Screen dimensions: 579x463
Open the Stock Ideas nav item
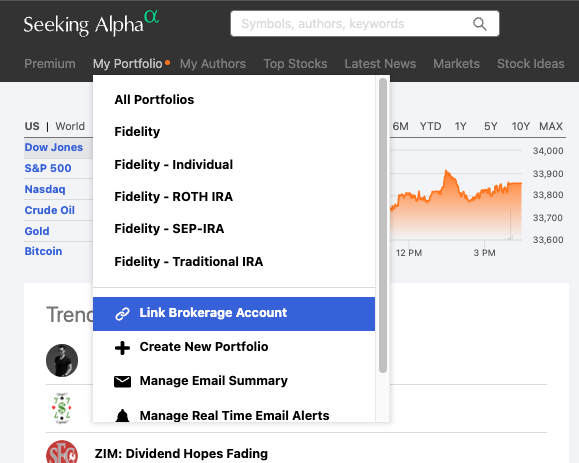tap(531, 64)
